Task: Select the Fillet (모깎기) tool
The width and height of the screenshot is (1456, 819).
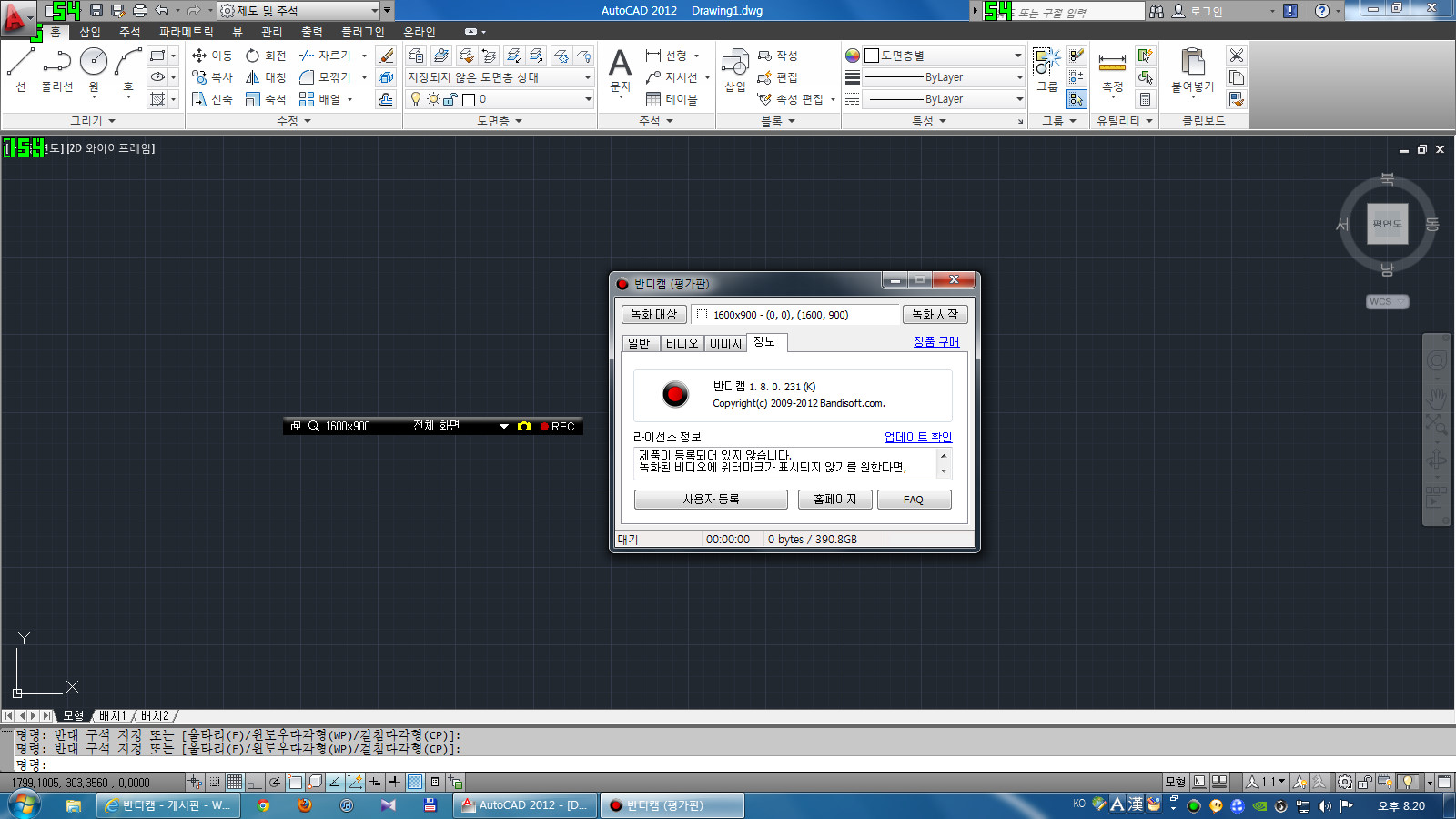Action: click(x=326, y=77)
